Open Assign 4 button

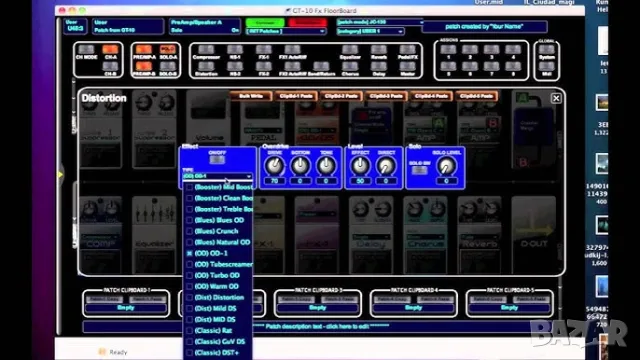click(513, 50)
